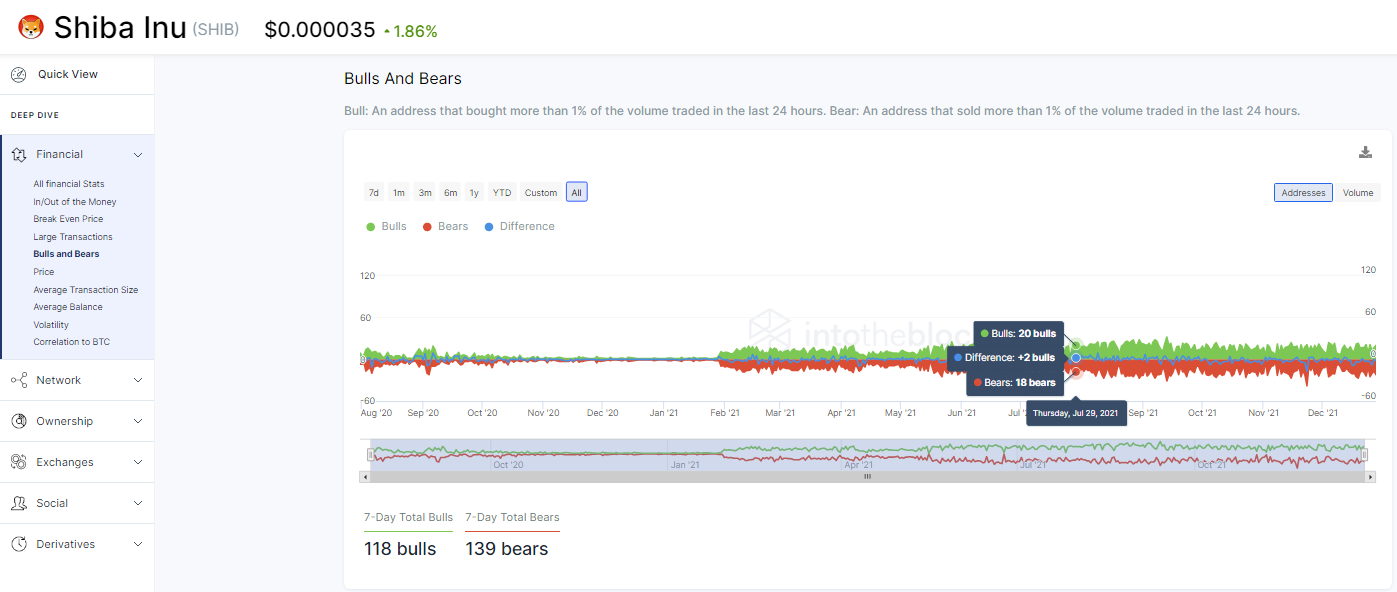
Task: Select the All time range
Action: [576, 192]
